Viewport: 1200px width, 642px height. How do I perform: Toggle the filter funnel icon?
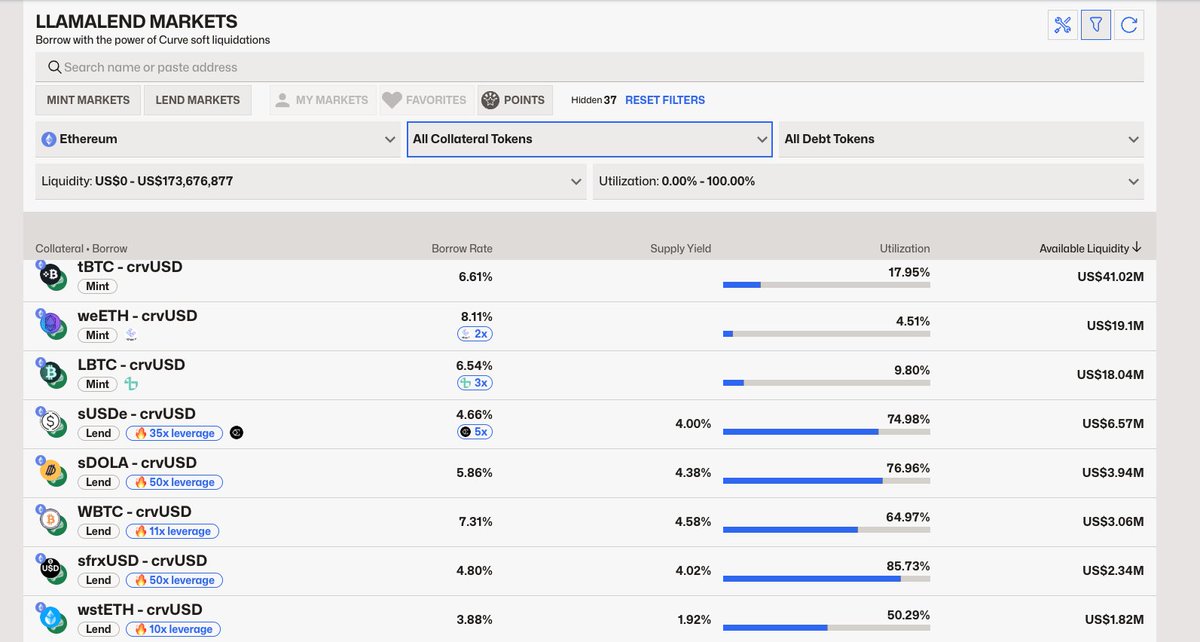1096,25
